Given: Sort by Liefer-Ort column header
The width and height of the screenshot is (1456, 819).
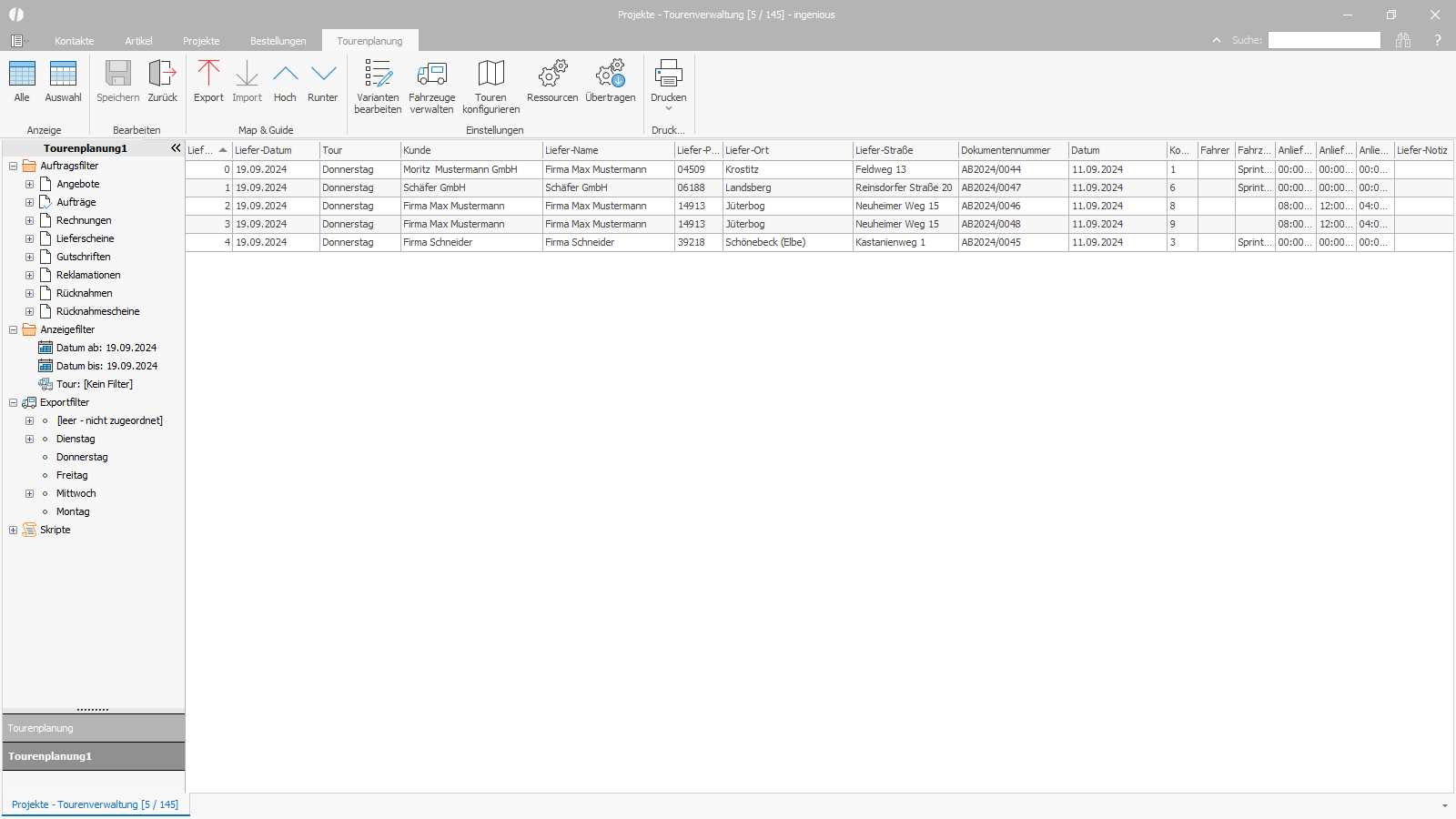Looking at the screenshot, I should [787, 150].
